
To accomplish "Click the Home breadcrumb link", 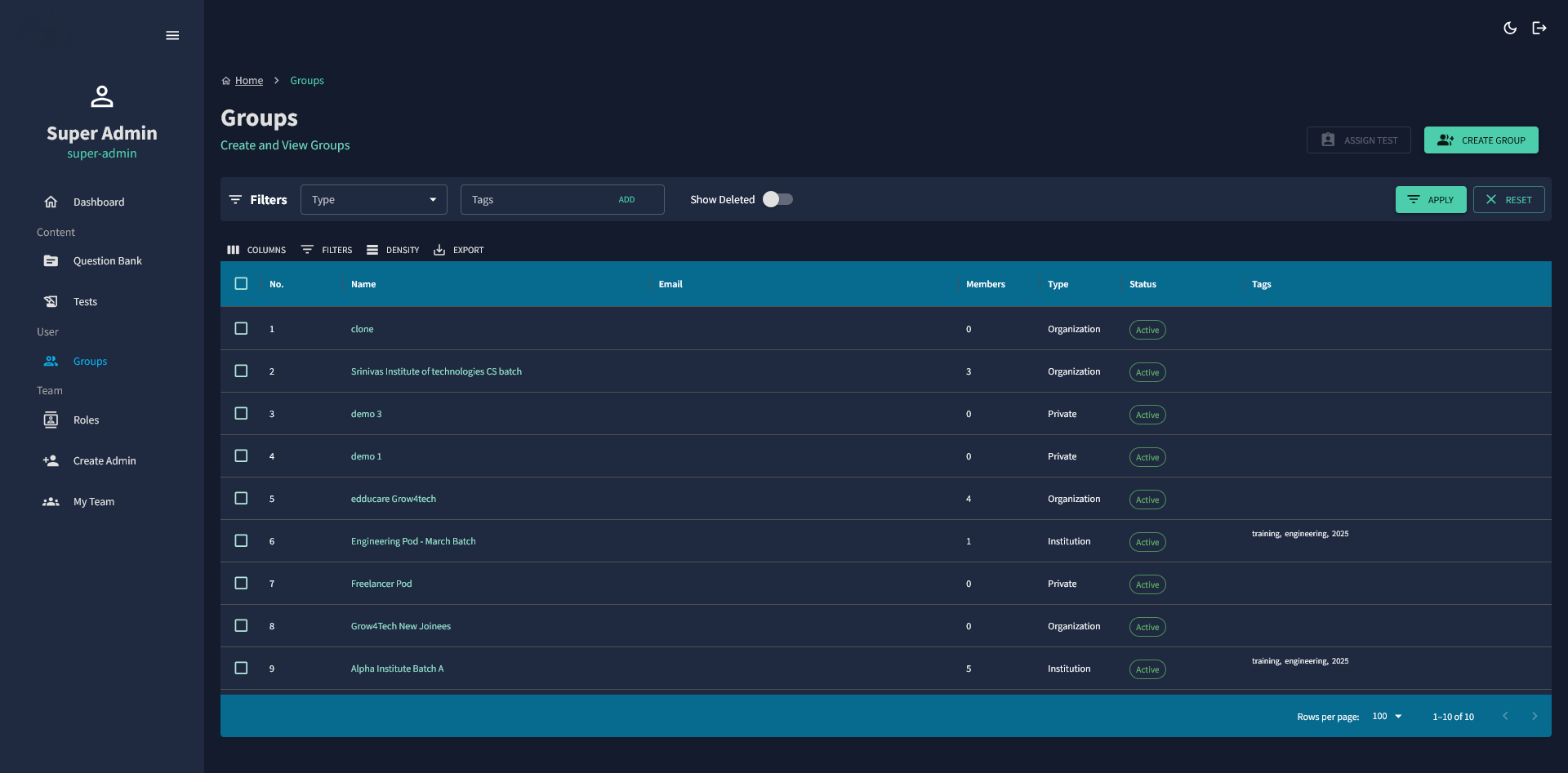I will 248,80.
